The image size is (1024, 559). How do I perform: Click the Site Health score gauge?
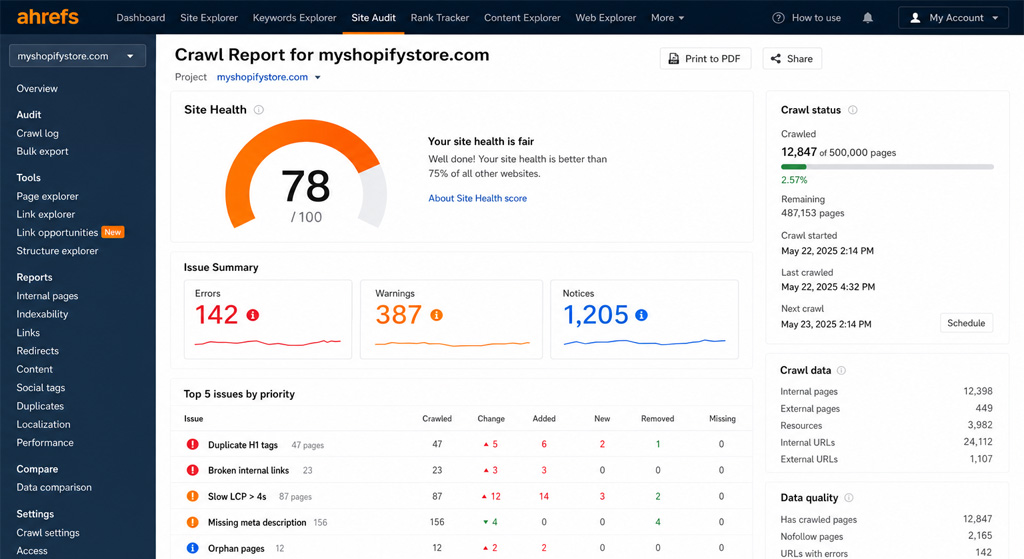pyautogui.click(x=306, y=174)
